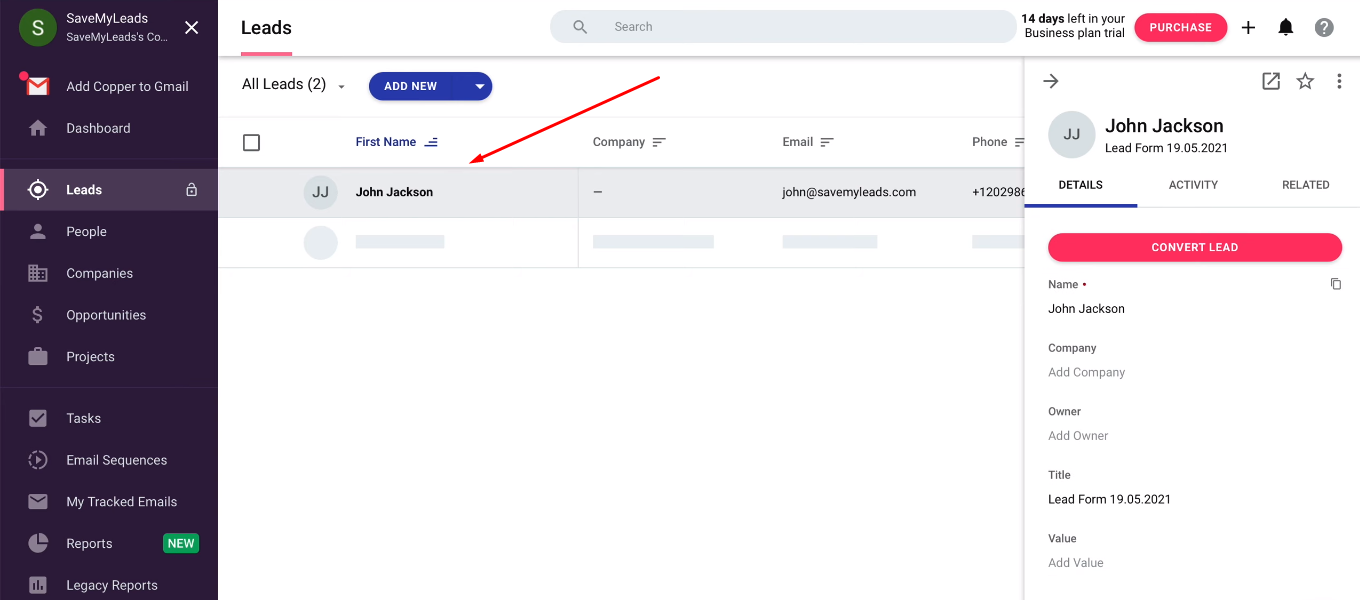This screenshot has height=600, width=1360.
Task: Click into the Search field
Action: click(x=783, y=27)
